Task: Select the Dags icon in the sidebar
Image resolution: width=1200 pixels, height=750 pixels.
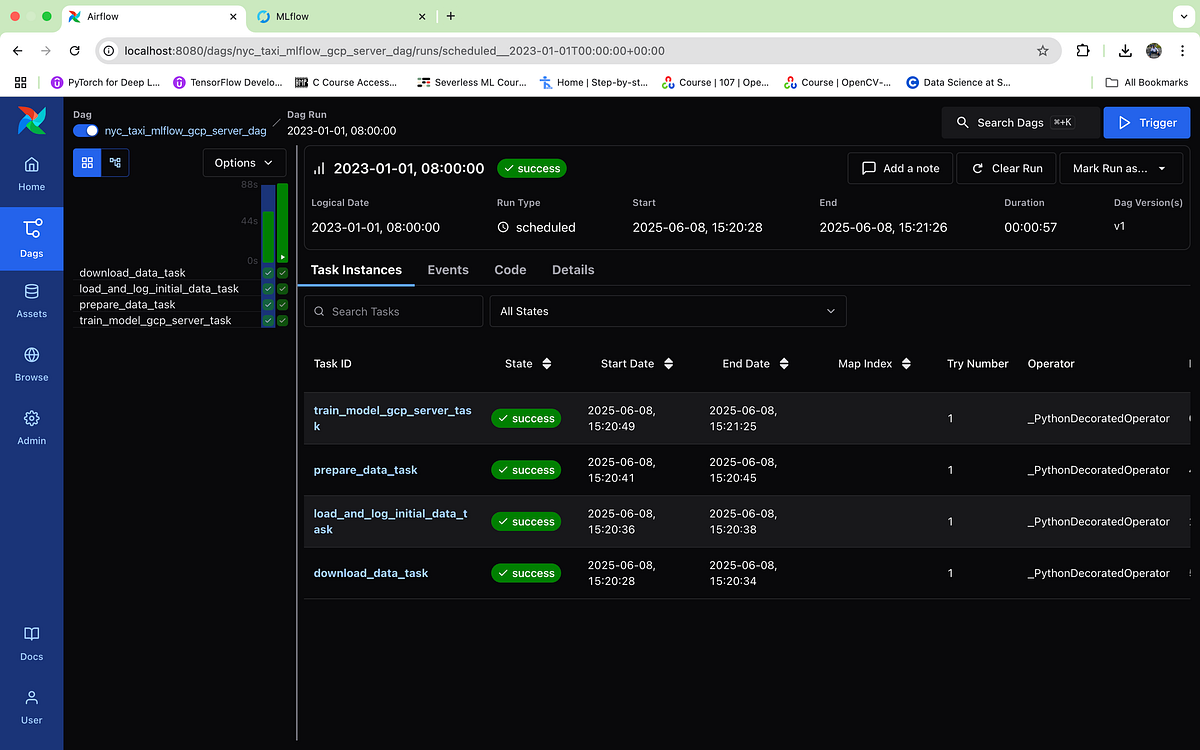Action: pos(31,238)
